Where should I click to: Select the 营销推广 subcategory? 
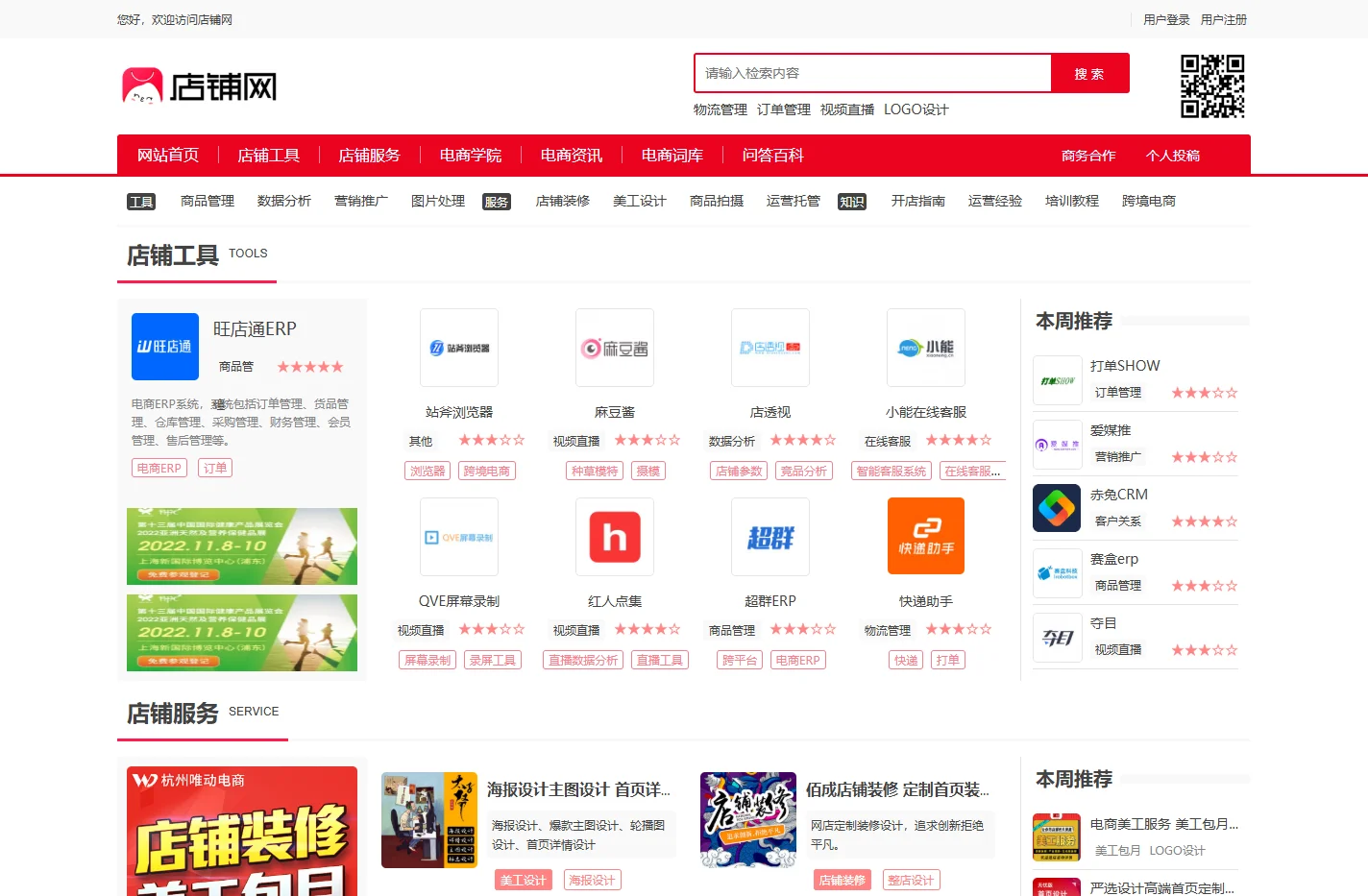click(361, 201)
